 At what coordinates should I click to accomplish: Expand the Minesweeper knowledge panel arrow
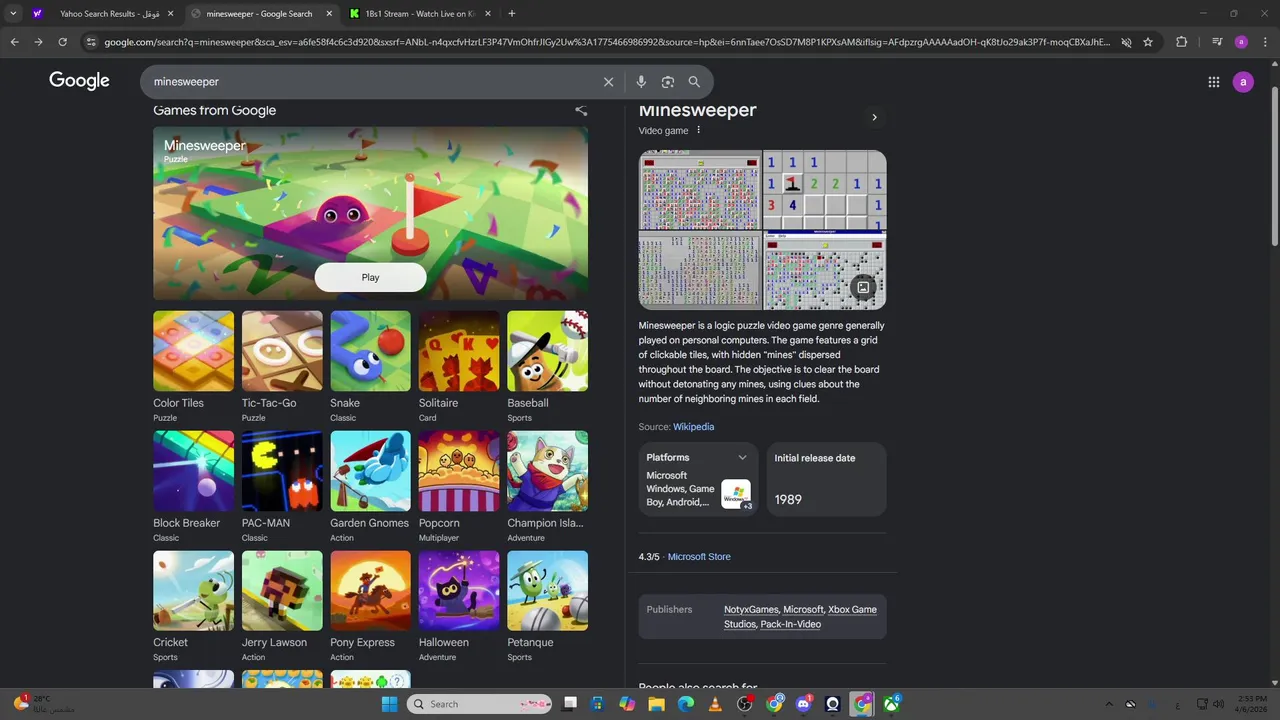[x=874, y=118]
